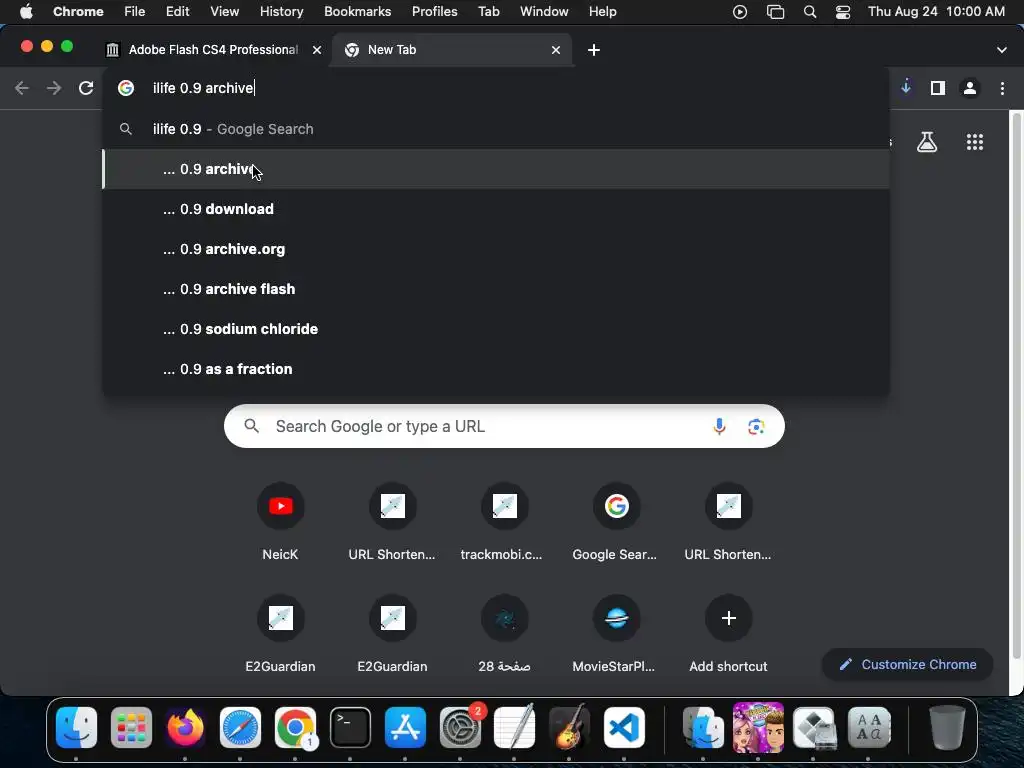Launch Visual Studio Code from the Dock
This screenshot has width=1024, height=768.
(624, 728)
